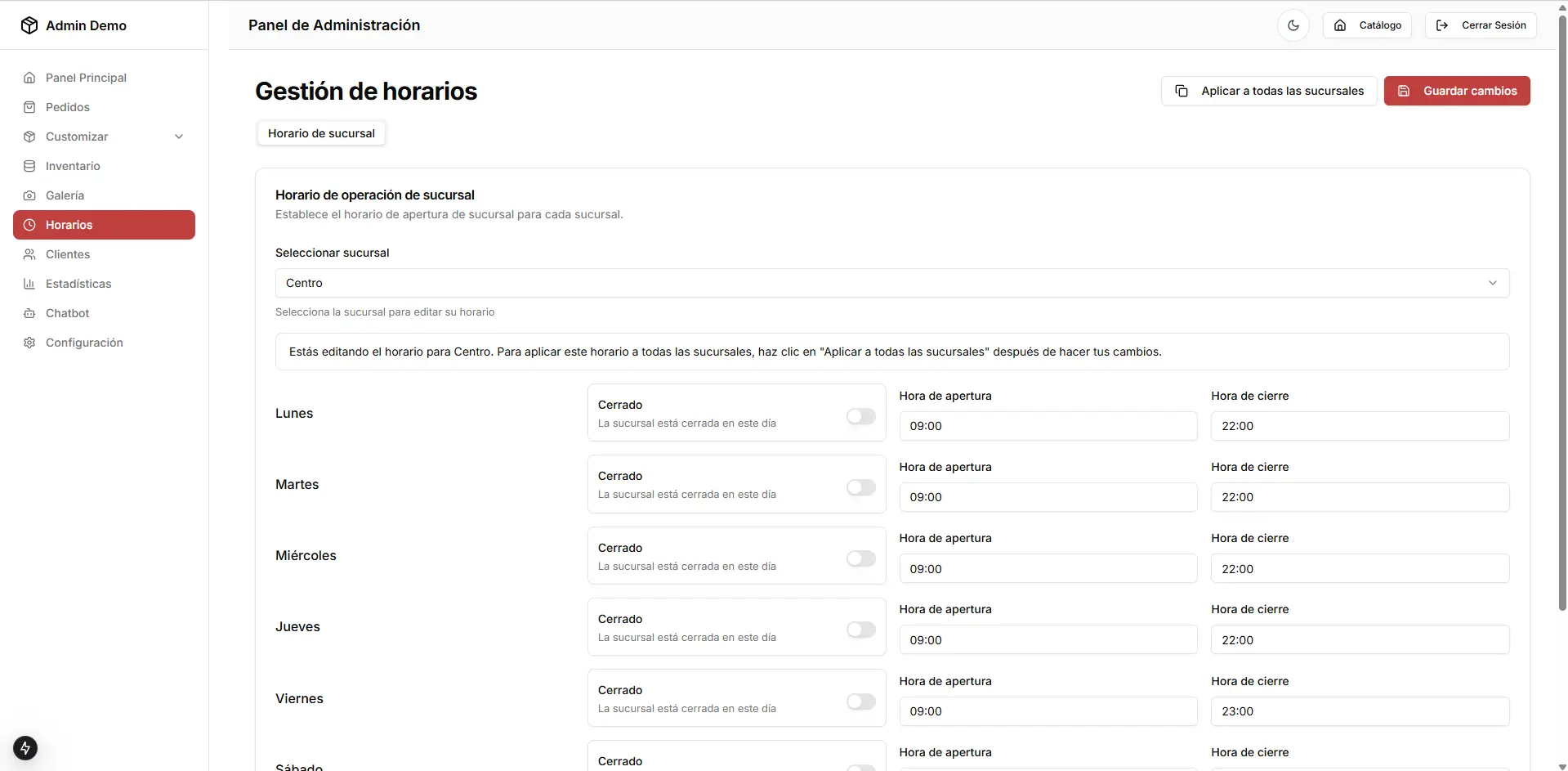
Task: Open Galería via its camera icon
Action: [29, 195]
